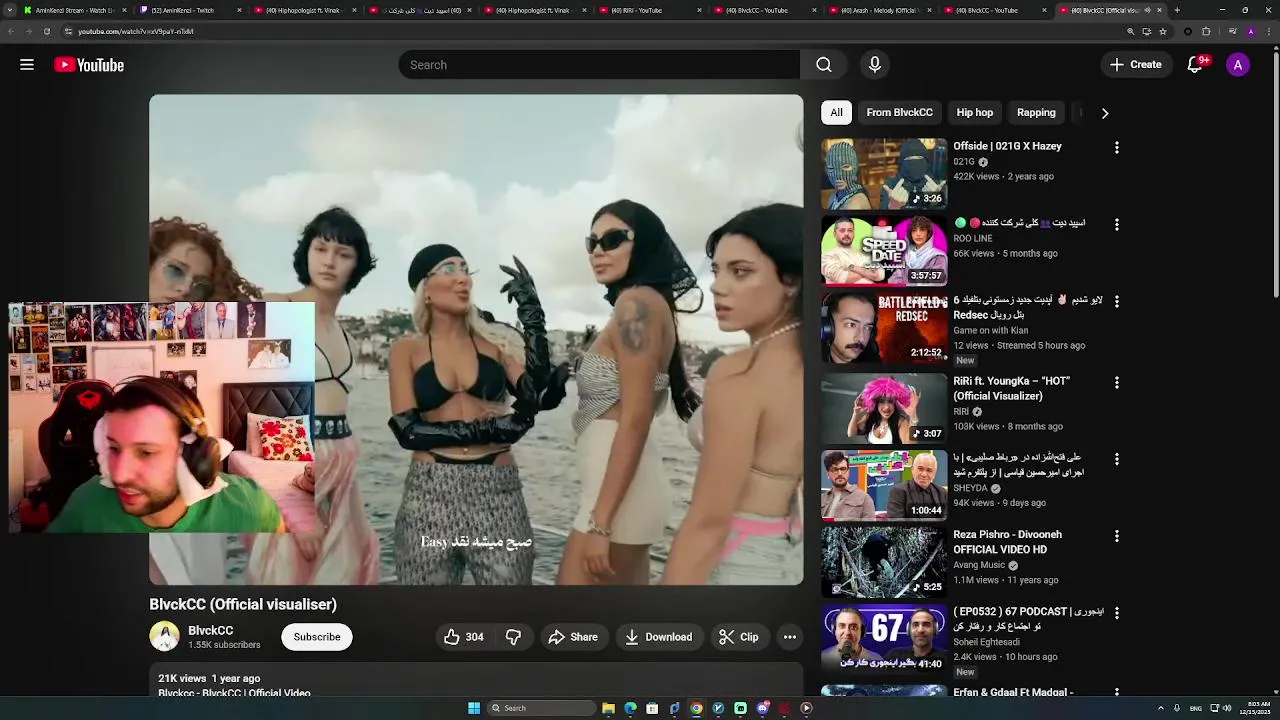Screen dimensions: 1280x720
Task: Open options for Battlefield Redsec video
Action: click(x=1117, y=301)
